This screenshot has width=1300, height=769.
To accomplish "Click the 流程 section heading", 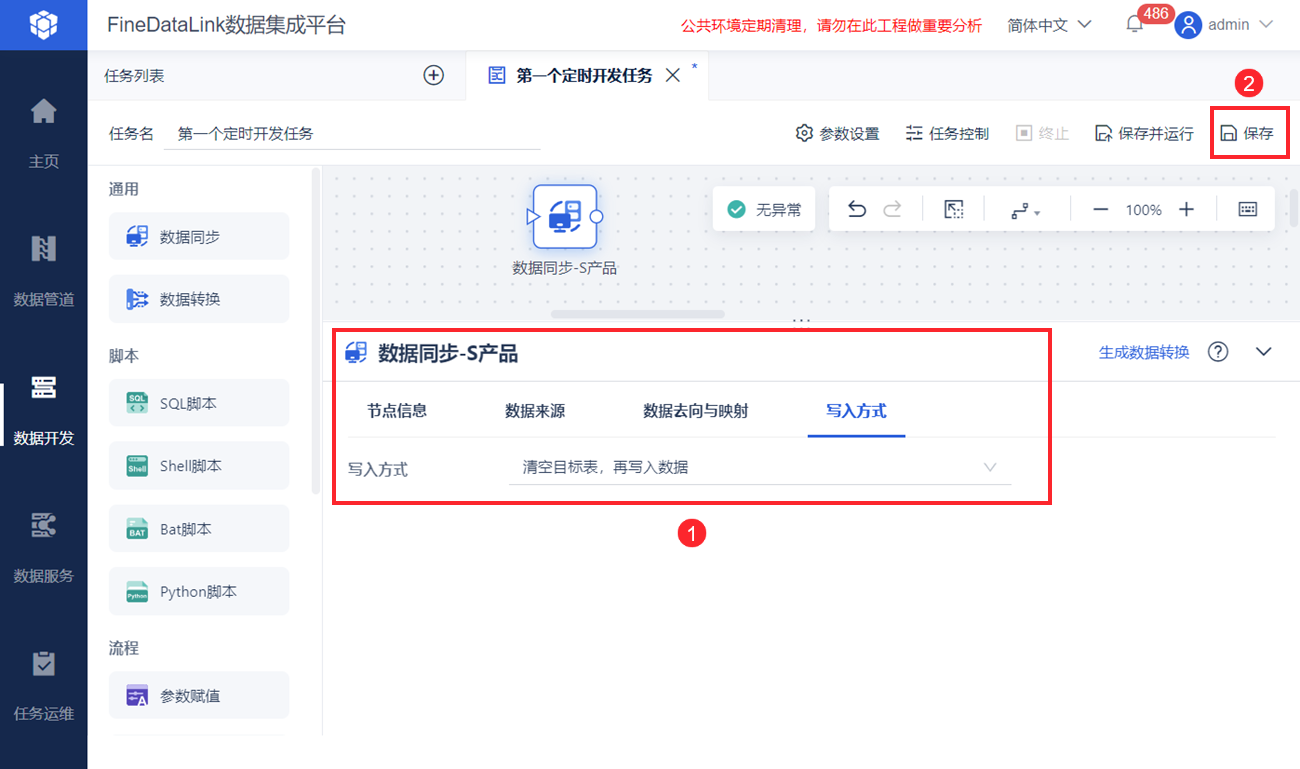I will [x=124, y=648].
